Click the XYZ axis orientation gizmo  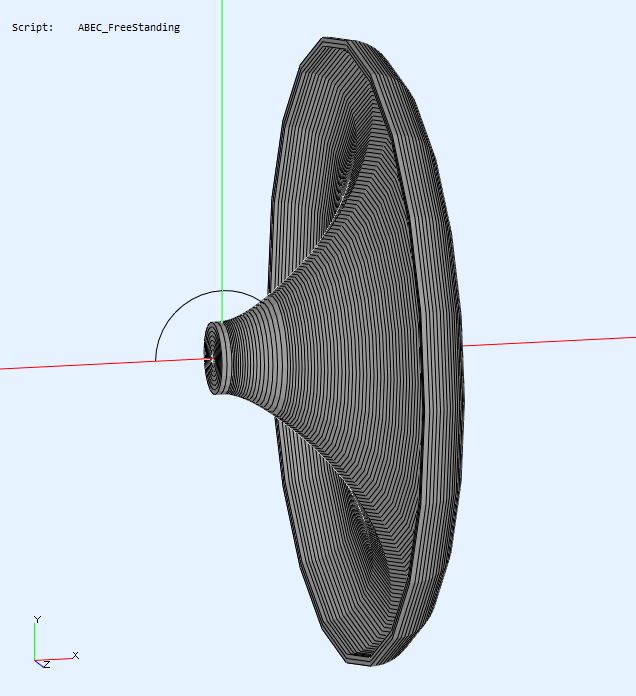tap(55, 642)
